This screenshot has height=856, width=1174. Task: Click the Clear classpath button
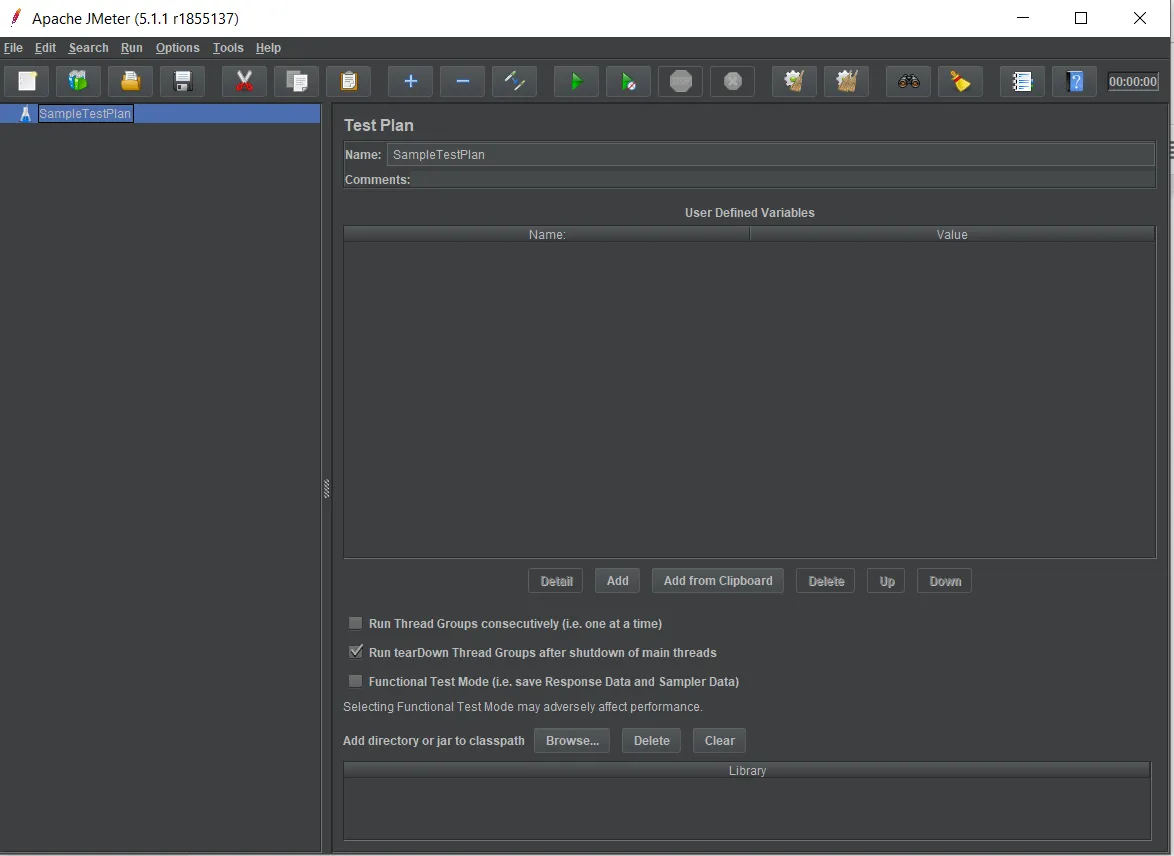pyautogui.click(x=720, y=741)
